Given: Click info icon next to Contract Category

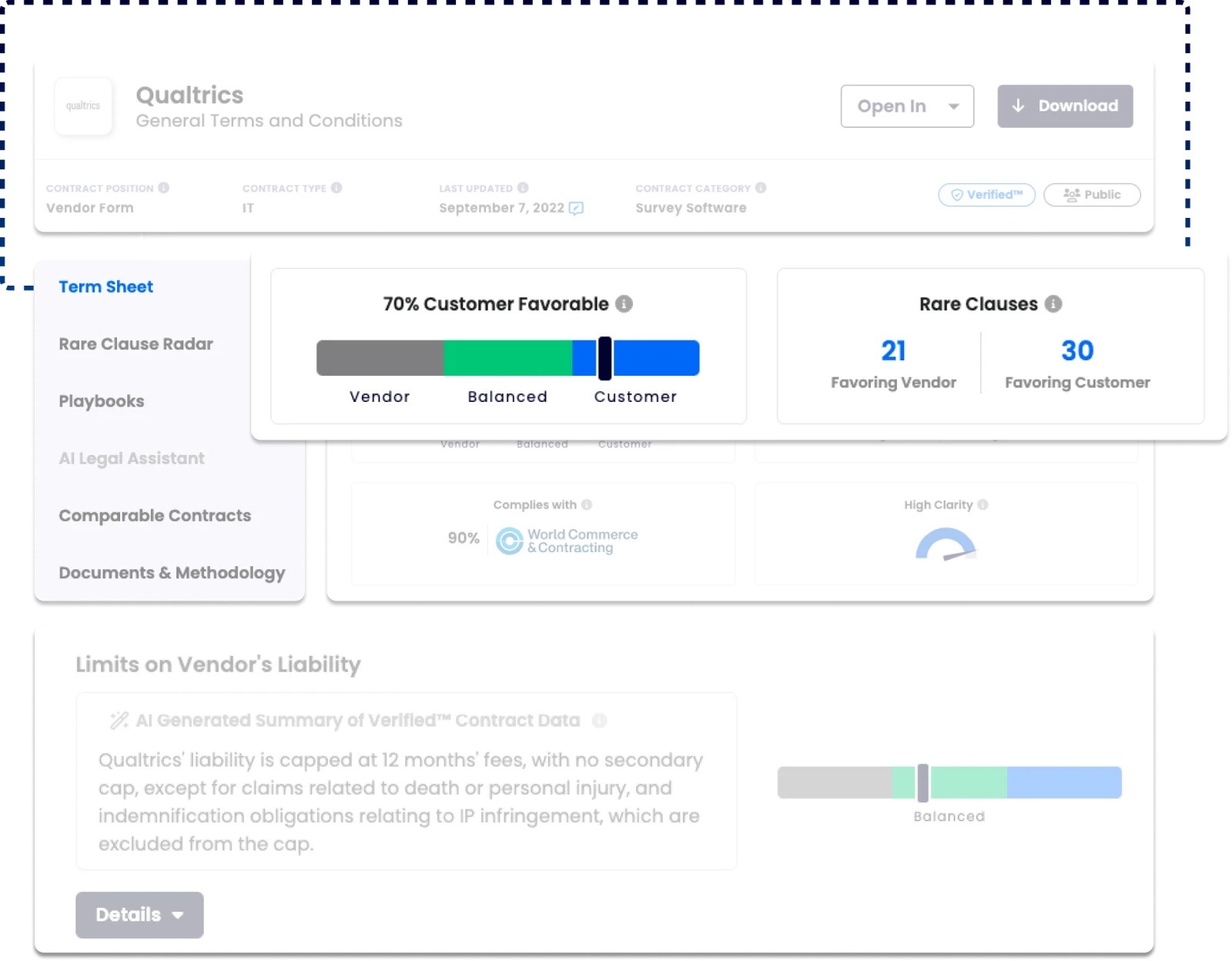Looking at the screenshot, I should pyautogui.click(x=761, y=188).
